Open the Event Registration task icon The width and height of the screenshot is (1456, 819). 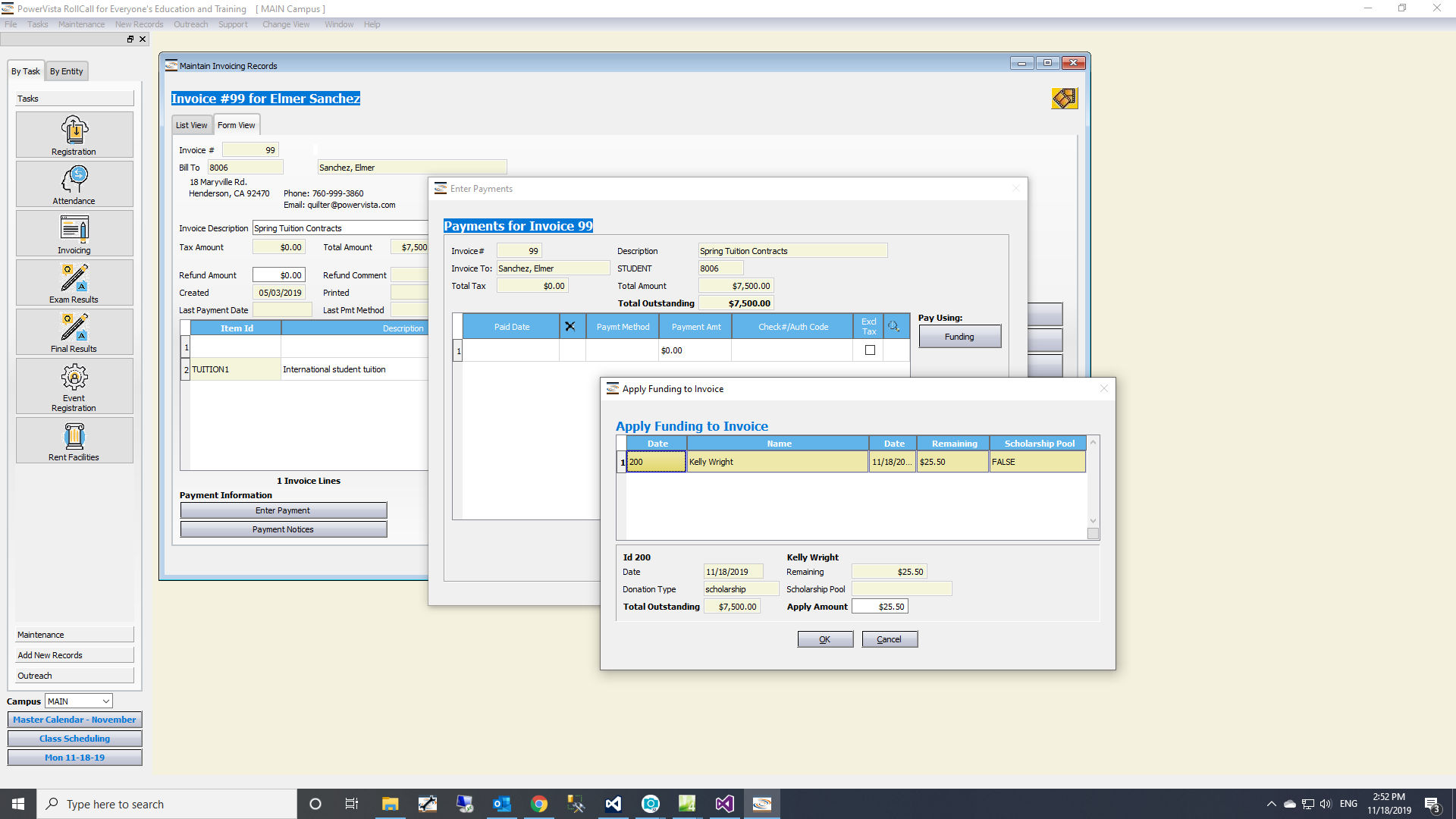tap(74, 386)
